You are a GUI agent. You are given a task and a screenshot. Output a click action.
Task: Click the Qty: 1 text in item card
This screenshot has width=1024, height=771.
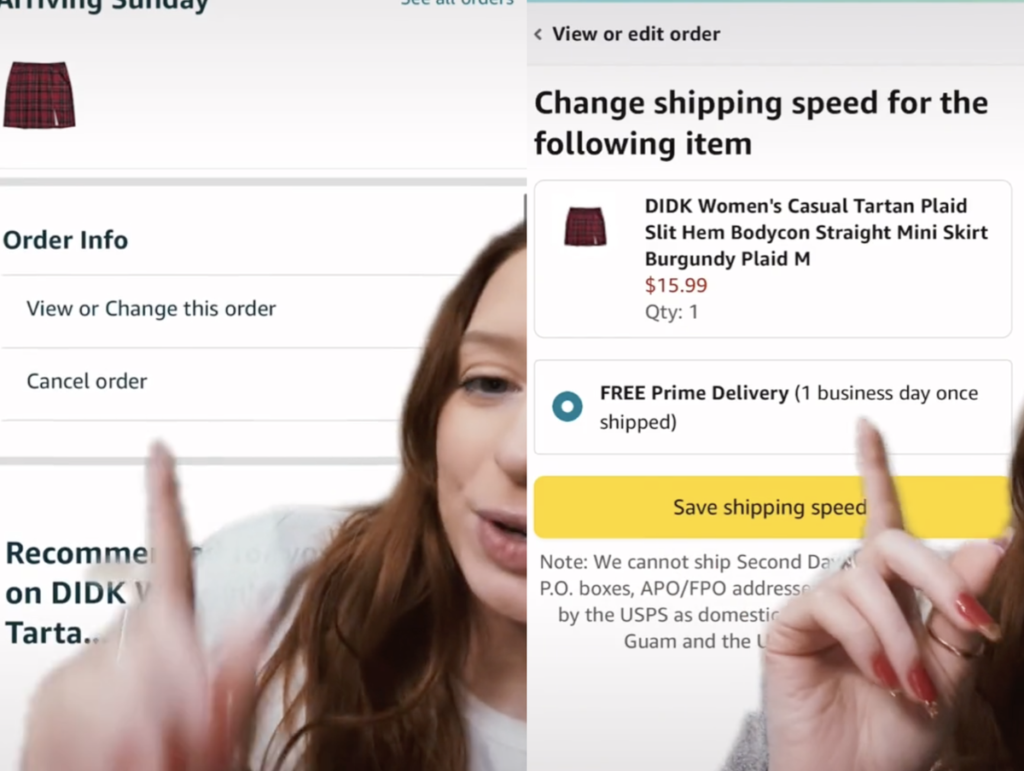(671, 312)
